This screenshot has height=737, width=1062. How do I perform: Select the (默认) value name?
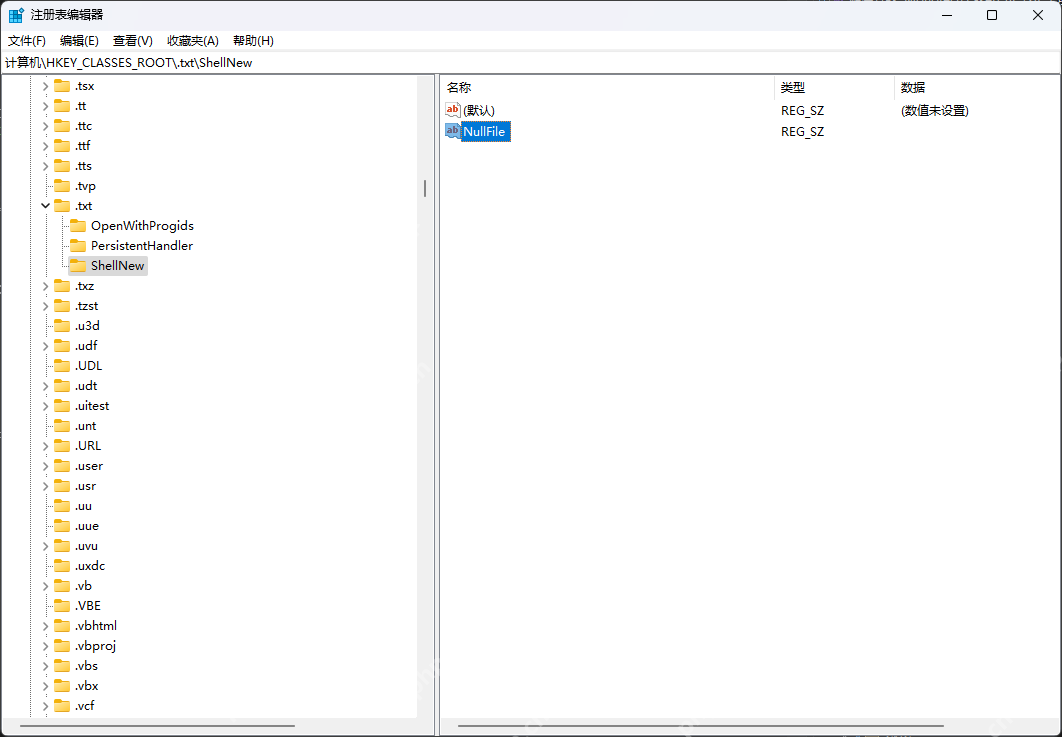coord(479,110)
